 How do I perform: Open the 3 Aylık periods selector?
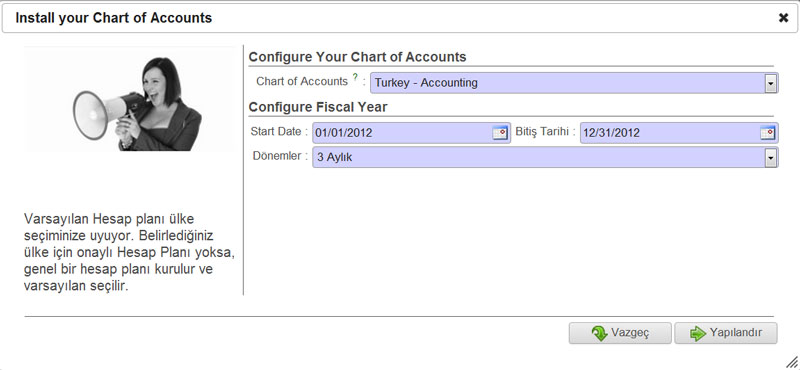[x=545, y=157]
